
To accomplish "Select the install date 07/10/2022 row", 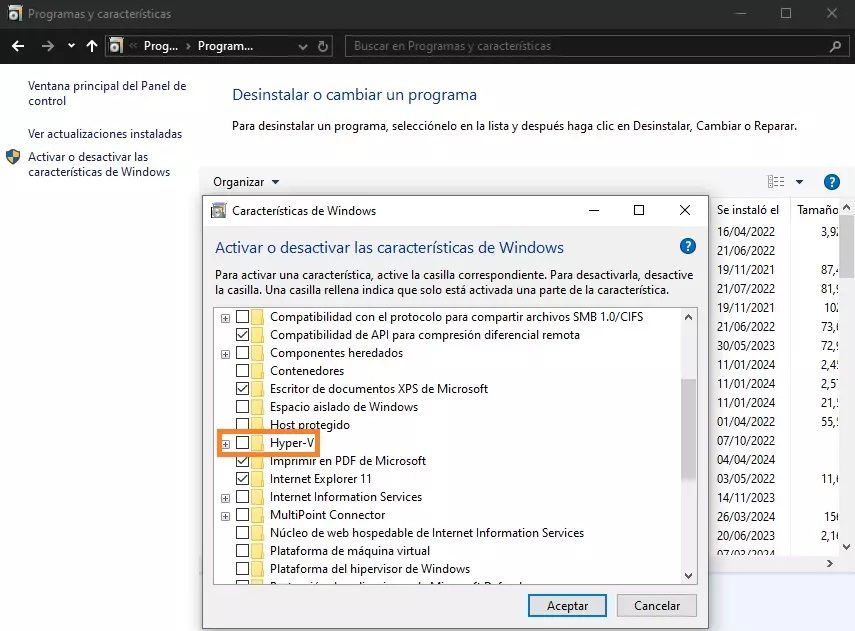I will 745,440.
